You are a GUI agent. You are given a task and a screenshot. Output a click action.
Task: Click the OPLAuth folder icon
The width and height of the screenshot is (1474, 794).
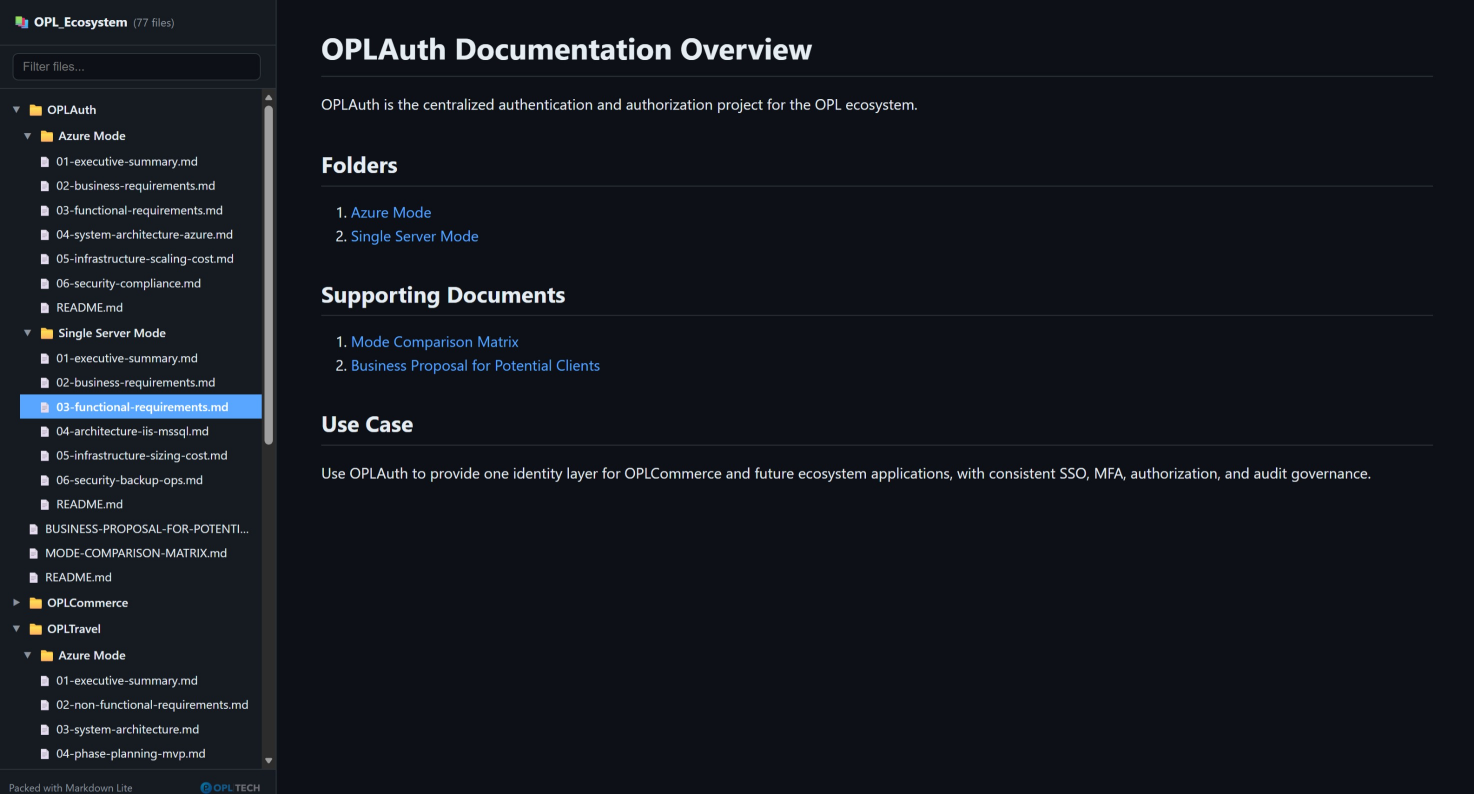(x=36, y=110)
